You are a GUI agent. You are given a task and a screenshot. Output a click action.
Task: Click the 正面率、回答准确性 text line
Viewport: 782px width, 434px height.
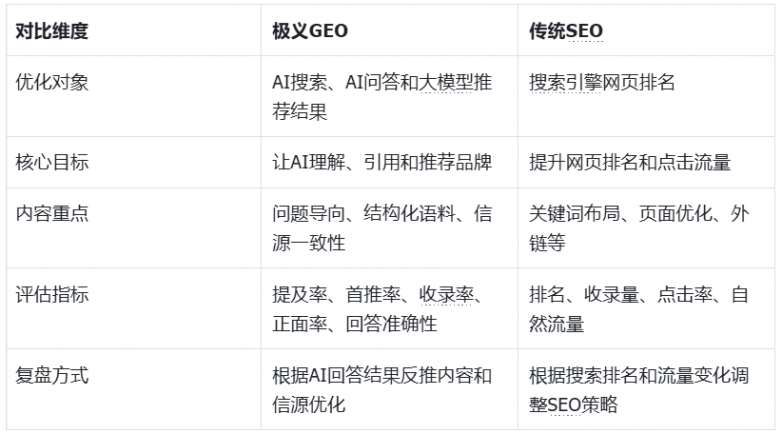[x=355, y=324]
